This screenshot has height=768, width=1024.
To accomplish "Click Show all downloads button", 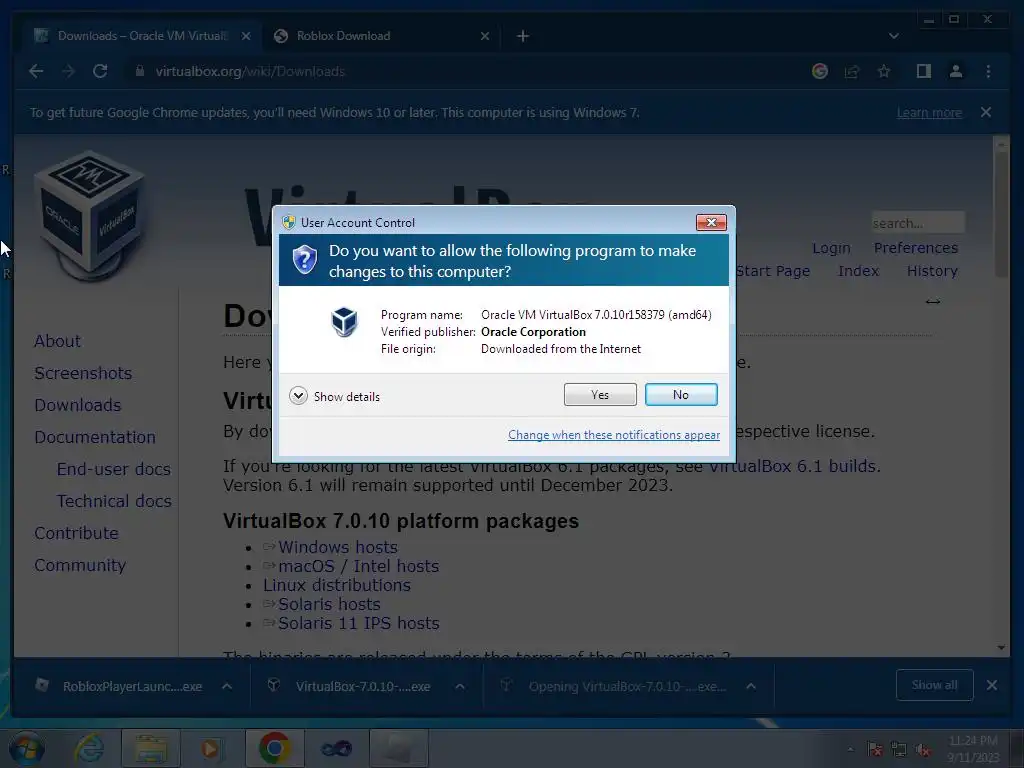I will click(935, 684).
